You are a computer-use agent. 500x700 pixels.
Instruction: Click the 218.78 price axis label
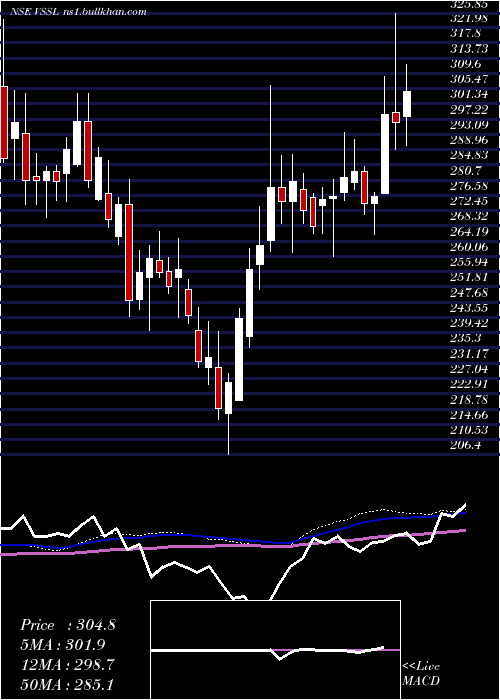click(x=469, y=399)
